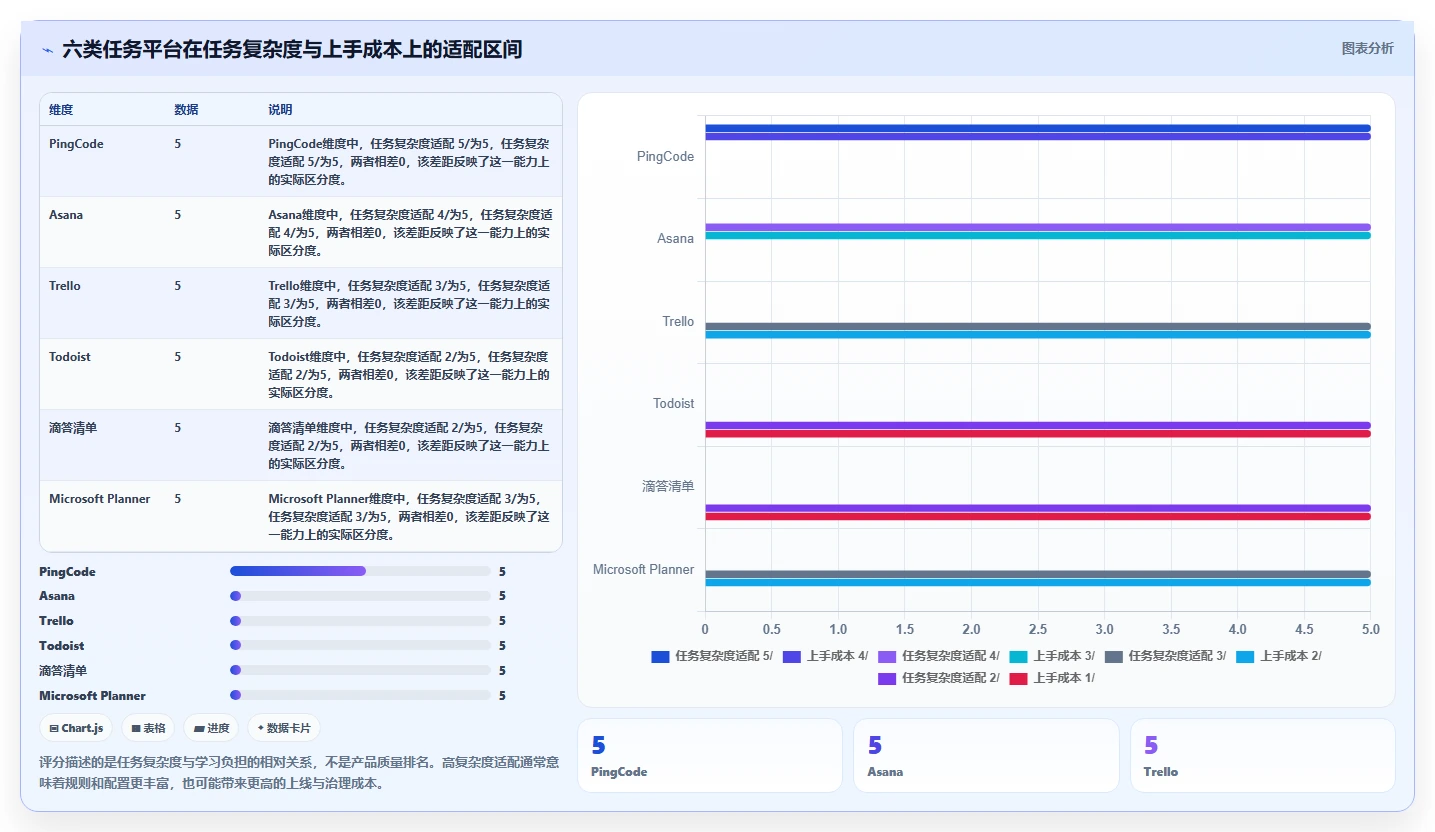The height and width of the screenshot is (832, 1435).
Task: Click the Asana progress bar
Action: click(x=360, y=596)
